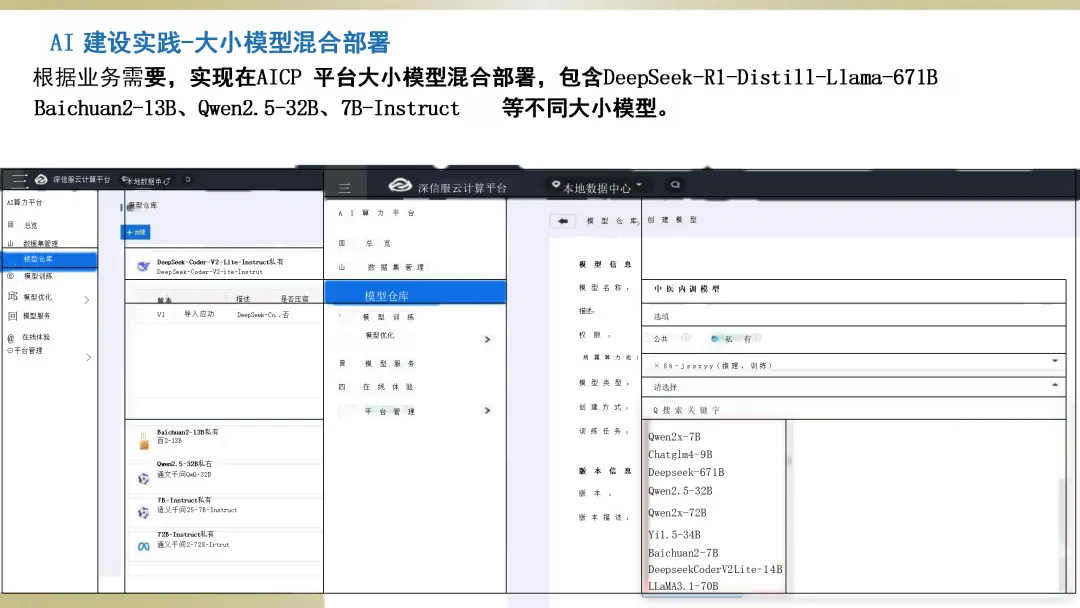Click 模型优化 icon in left window sidebar
Image resolution: width=1080 pixels, height=608 pixels.
click(12, 297)
